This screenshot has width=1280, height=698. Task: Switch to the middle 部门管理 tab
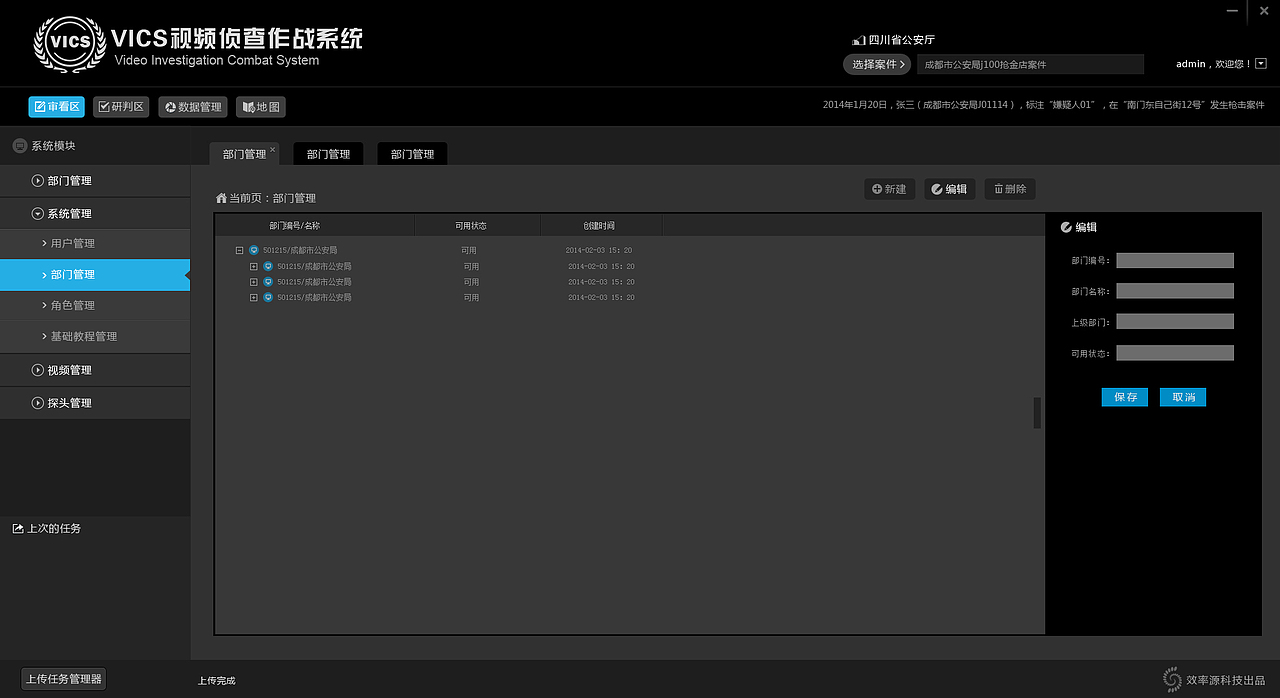click(328, 154)
